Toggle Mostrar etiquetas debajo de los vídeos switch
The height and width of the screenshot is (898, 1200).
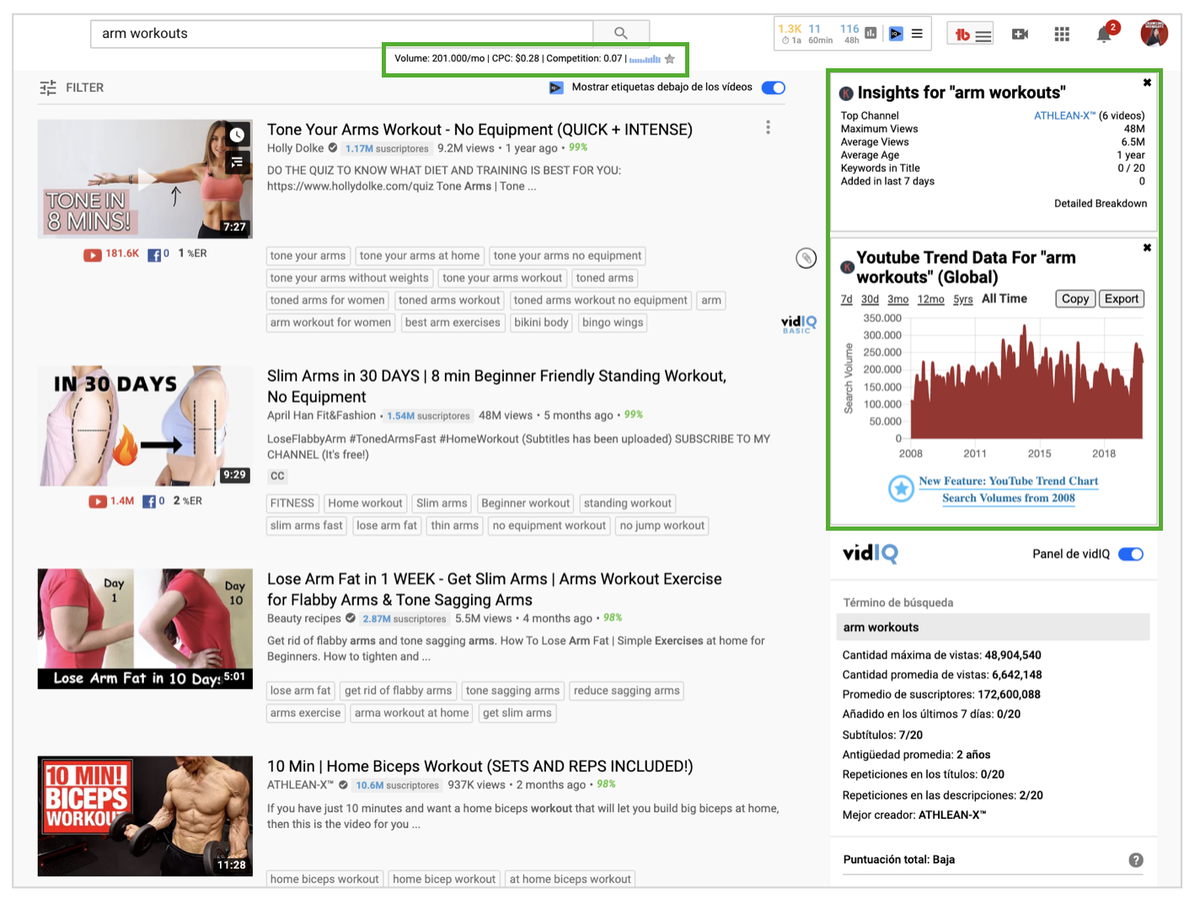tap(773, 88)
